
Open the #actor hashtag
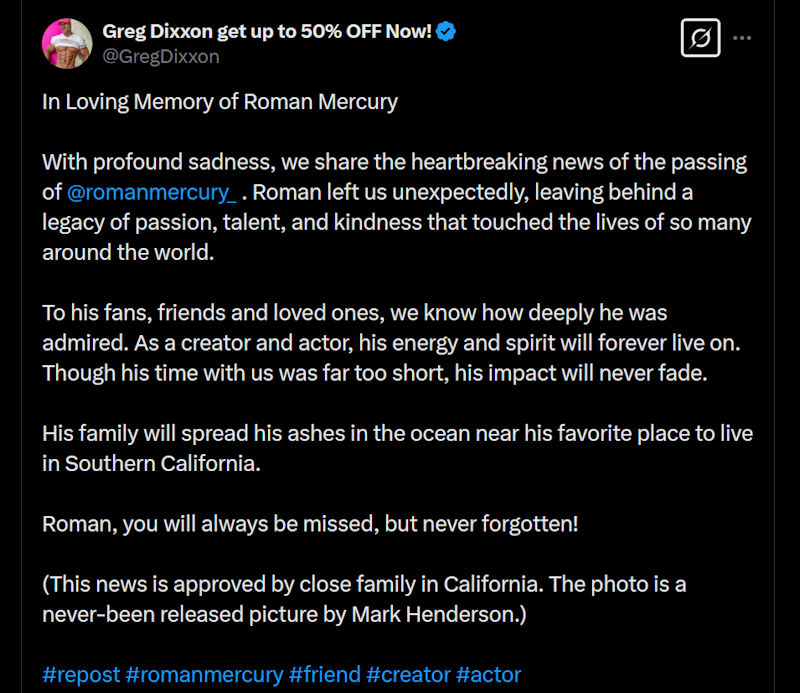(488, 674)
